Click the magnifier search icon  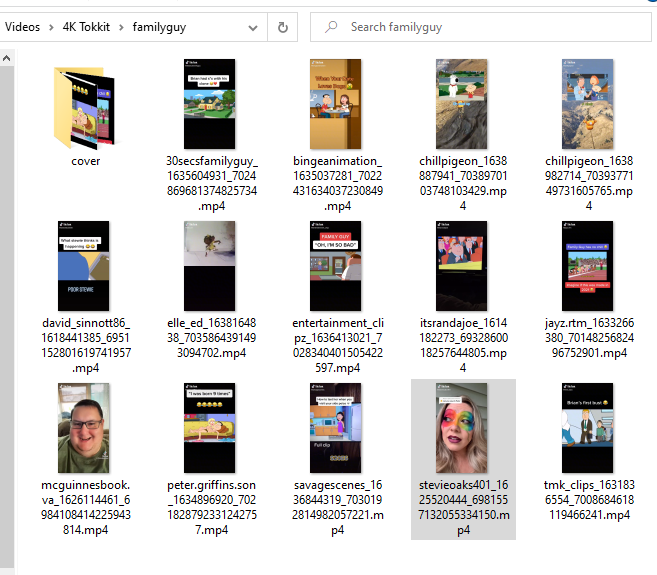pos(330,27)
